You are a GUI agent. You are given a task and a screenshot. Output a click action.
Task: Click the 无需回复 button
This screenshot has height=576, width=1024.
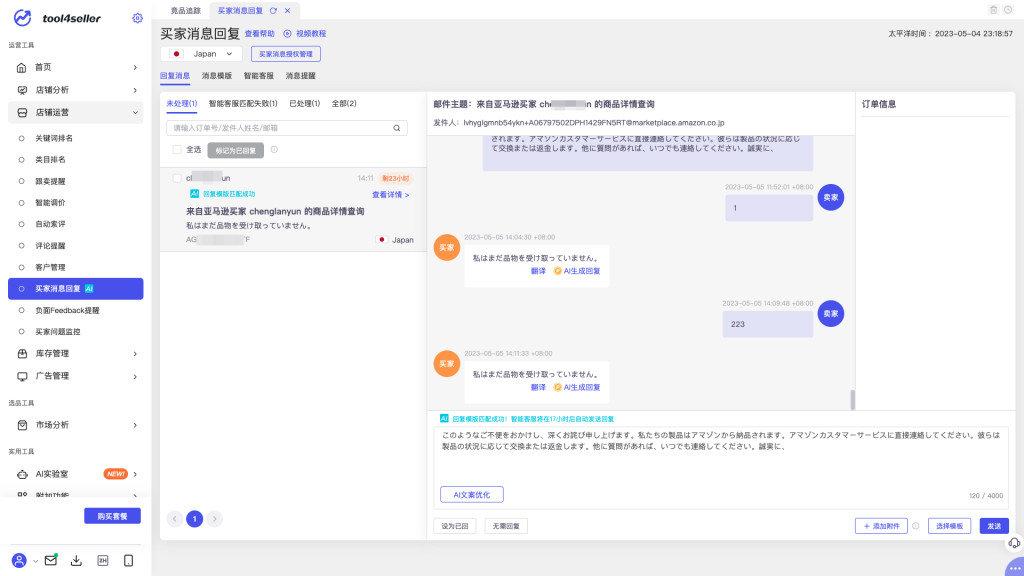tap(506, 526)
